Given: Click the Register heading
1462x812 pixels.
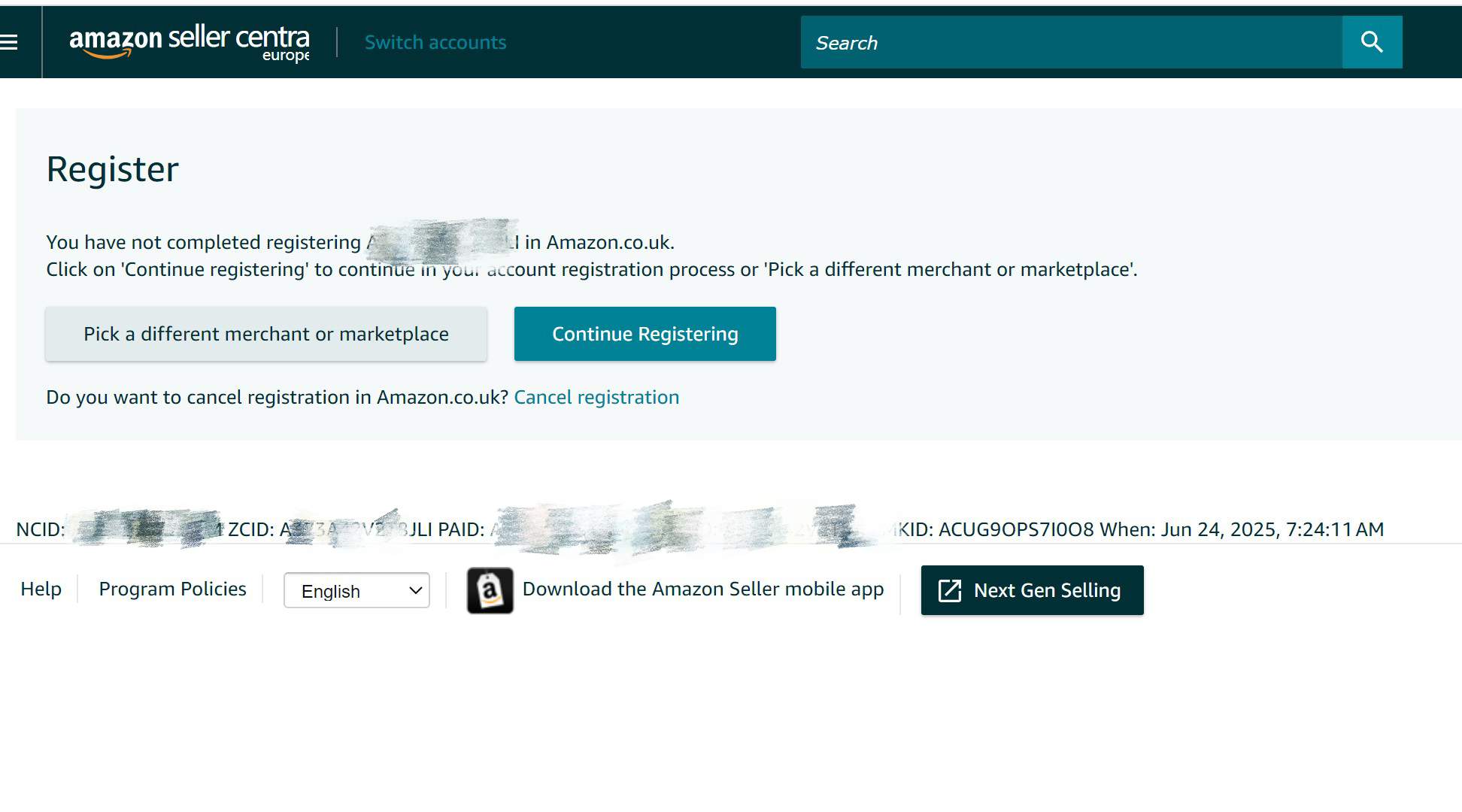Looking at the screenshot, I should pos(113,168).
